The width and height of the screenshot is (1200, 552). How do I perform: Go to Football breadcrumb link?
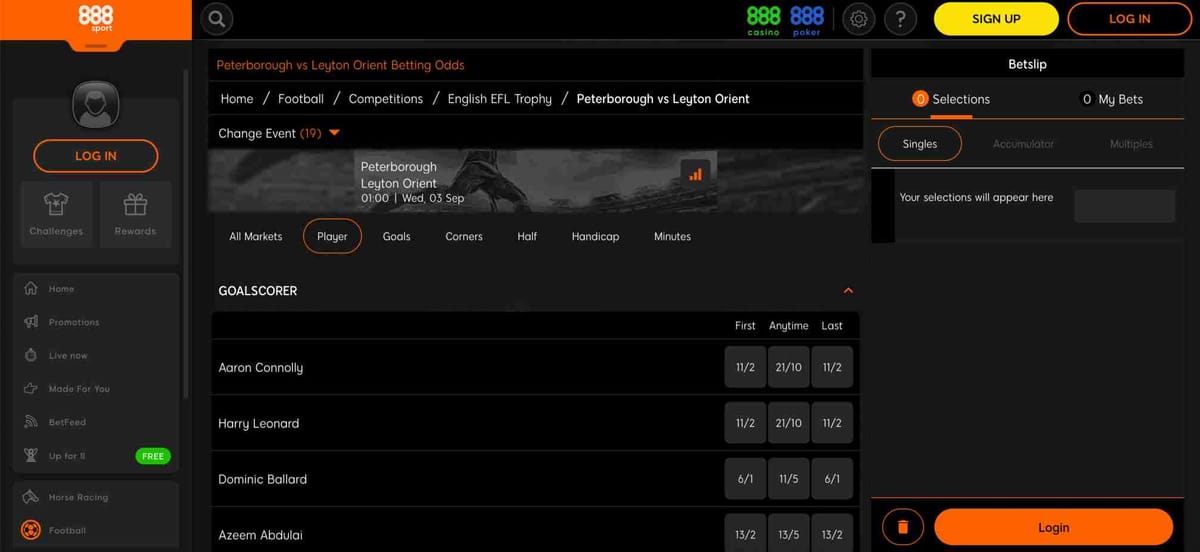point(301,99)
